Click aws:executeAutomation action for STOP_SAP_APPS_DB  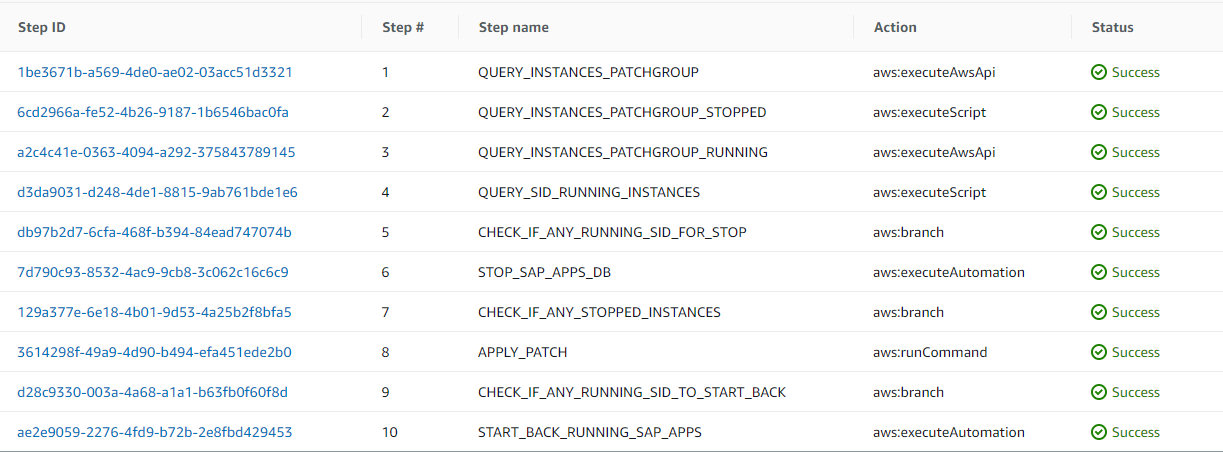[949, 272]
